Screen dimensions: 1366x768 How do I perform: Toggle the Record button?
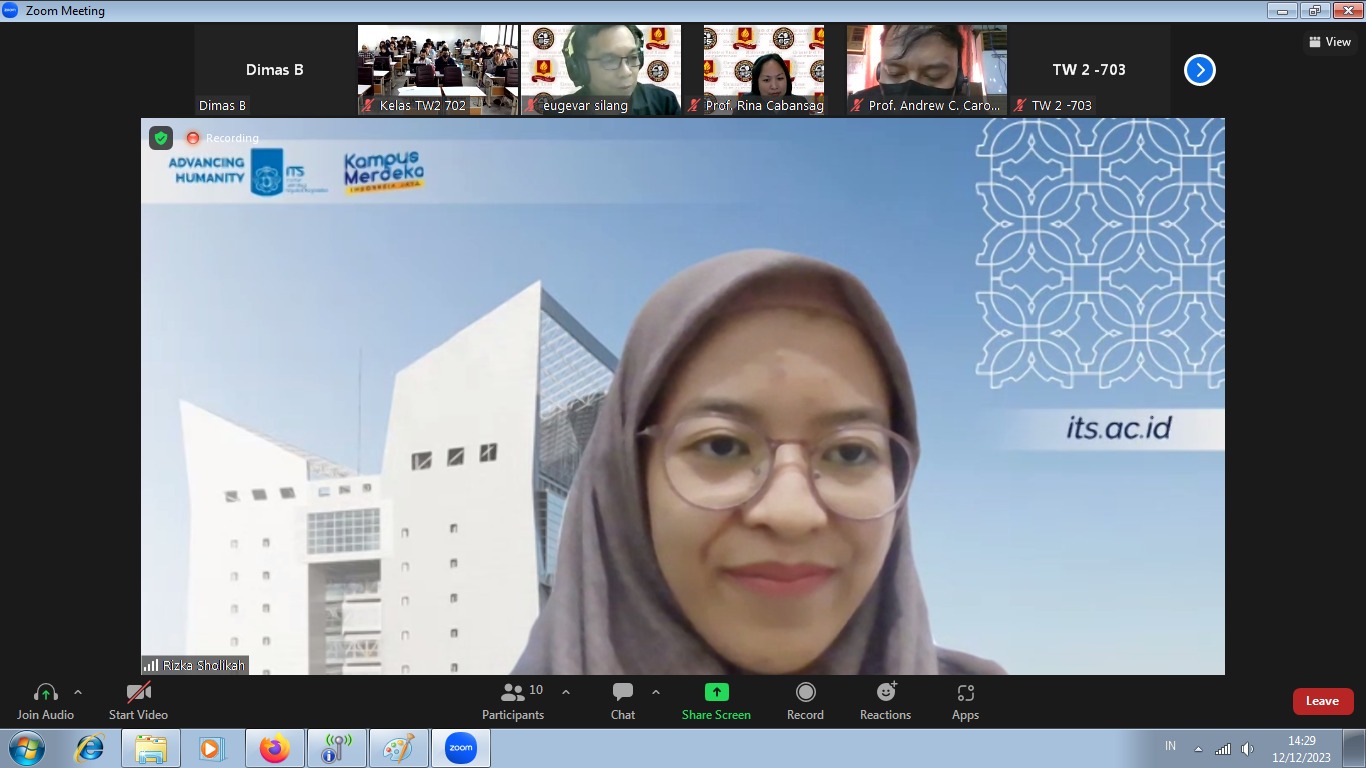click(805, 692)
